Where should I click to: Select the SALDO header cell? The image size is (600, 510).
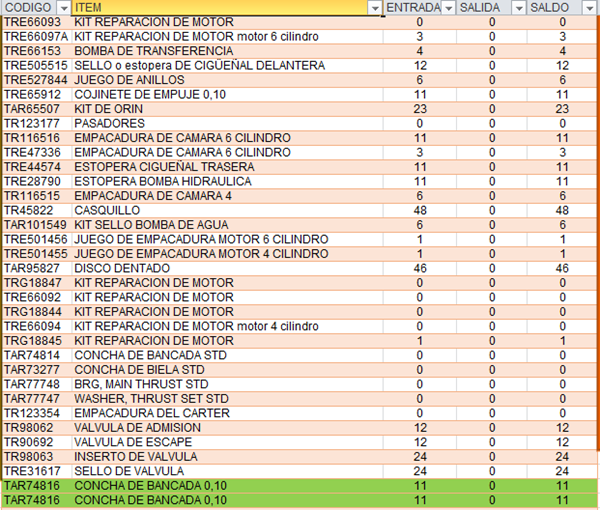(562, 8)
